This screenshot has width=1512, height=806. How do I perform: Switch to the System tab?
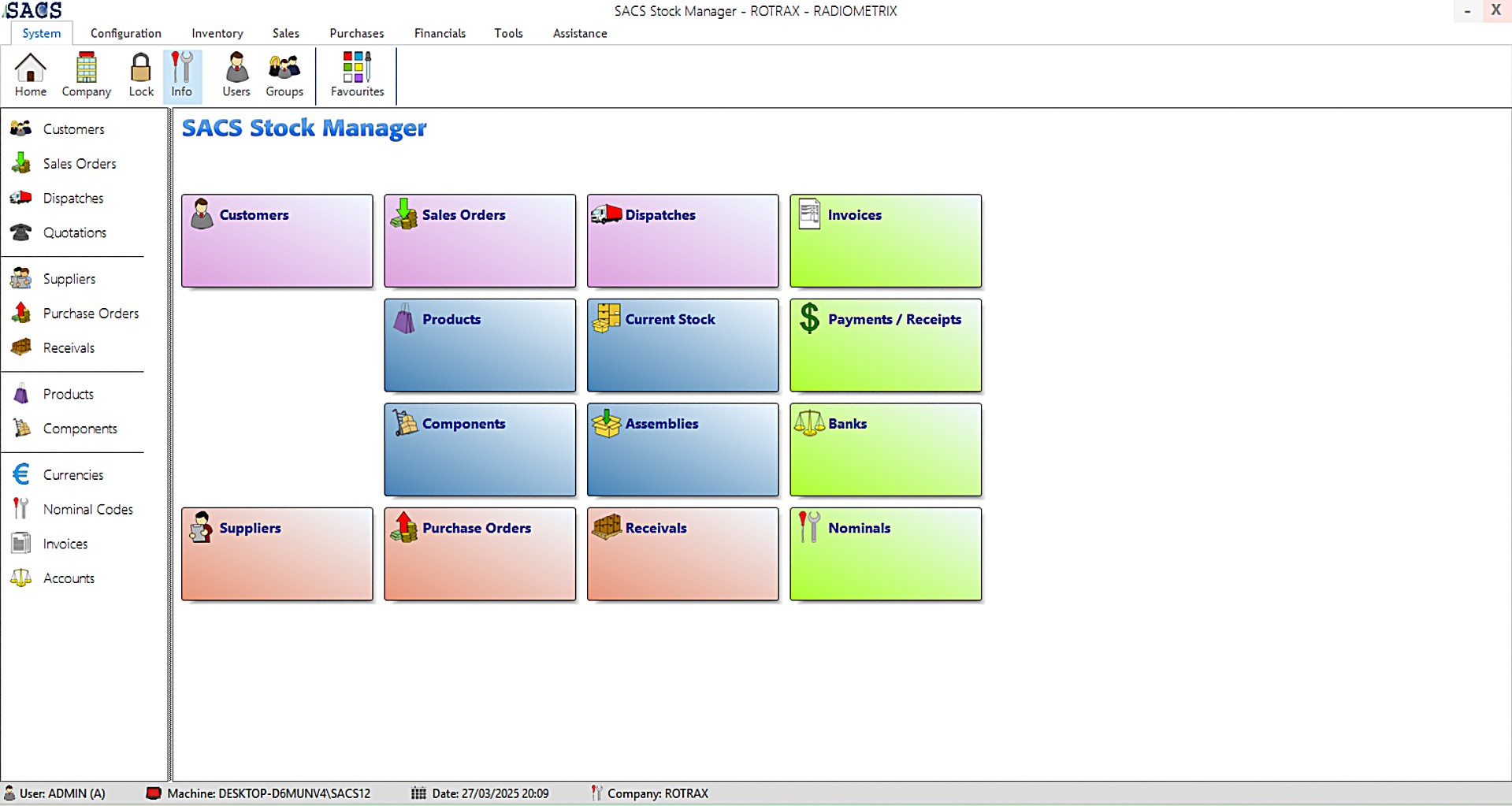[42, 33]
